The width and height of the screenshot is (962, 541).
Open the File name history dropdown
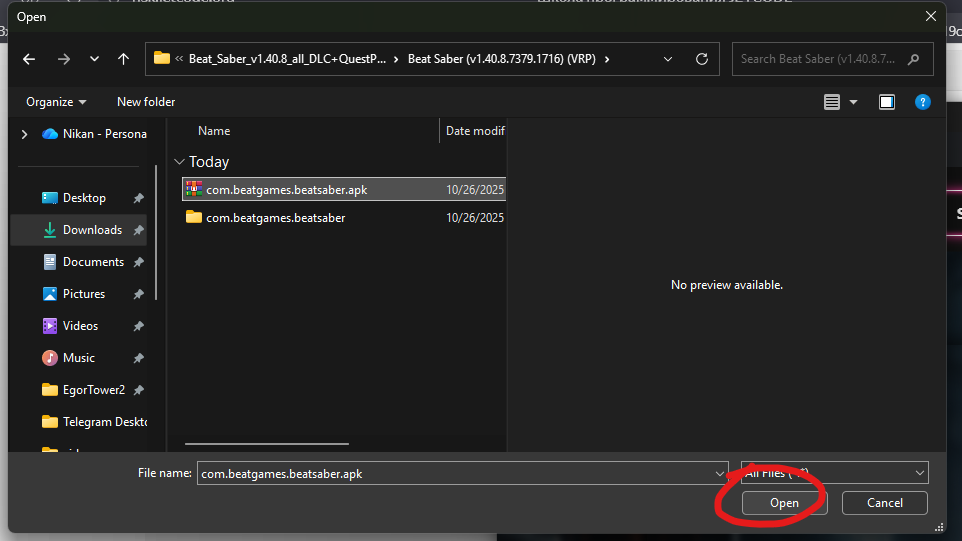coord(720,474)
